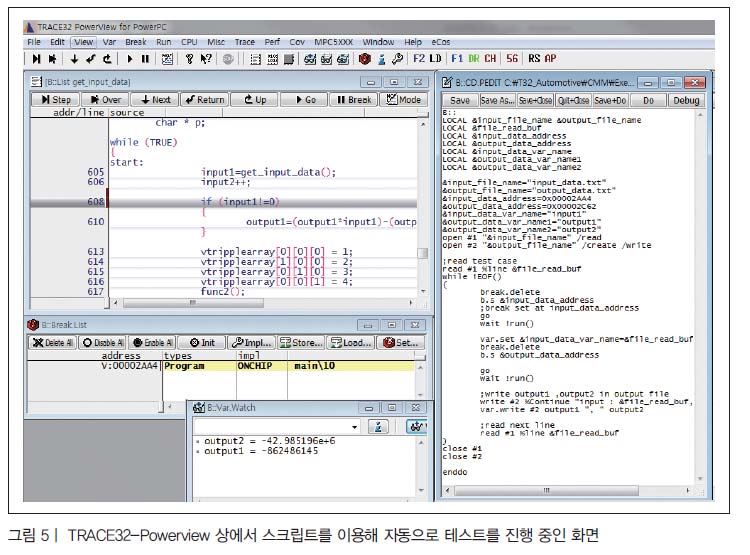Click Init button in Break.List window
Viewport: 750px width, 555px height.
tap(202, 343)
